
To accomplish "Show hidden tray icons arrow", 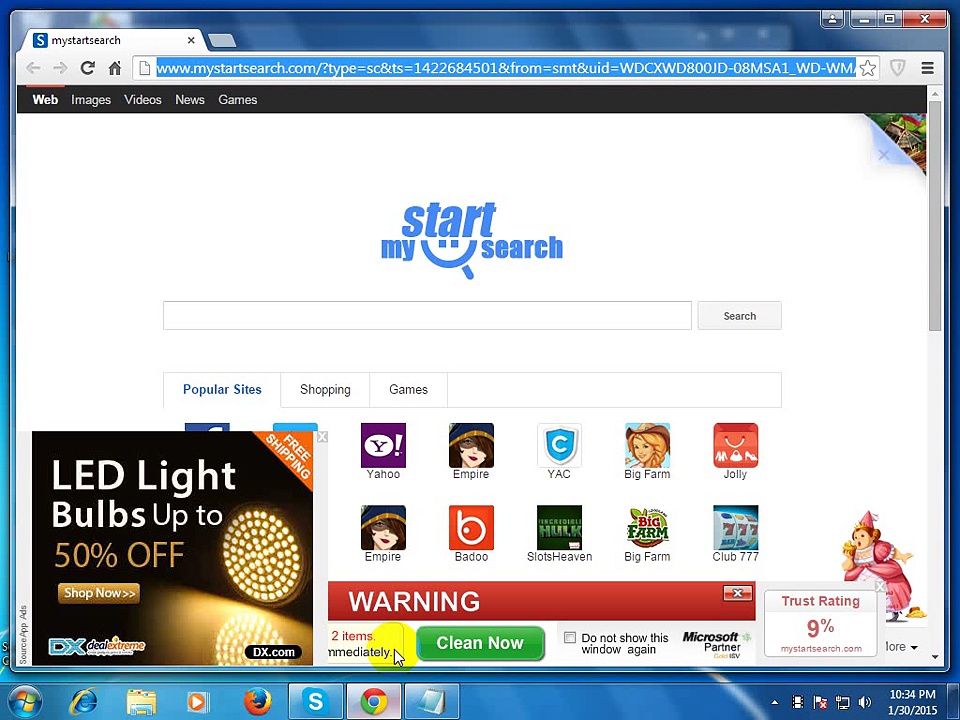I will point(774,702).
